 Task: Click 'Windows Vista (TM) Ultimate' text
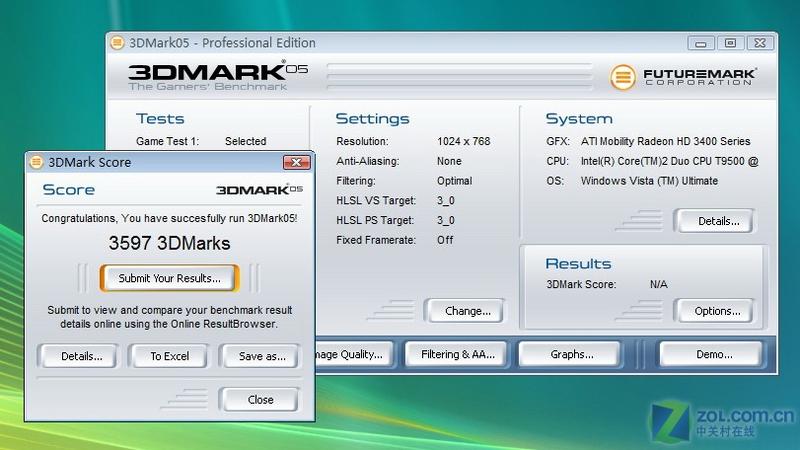point(649,181)
